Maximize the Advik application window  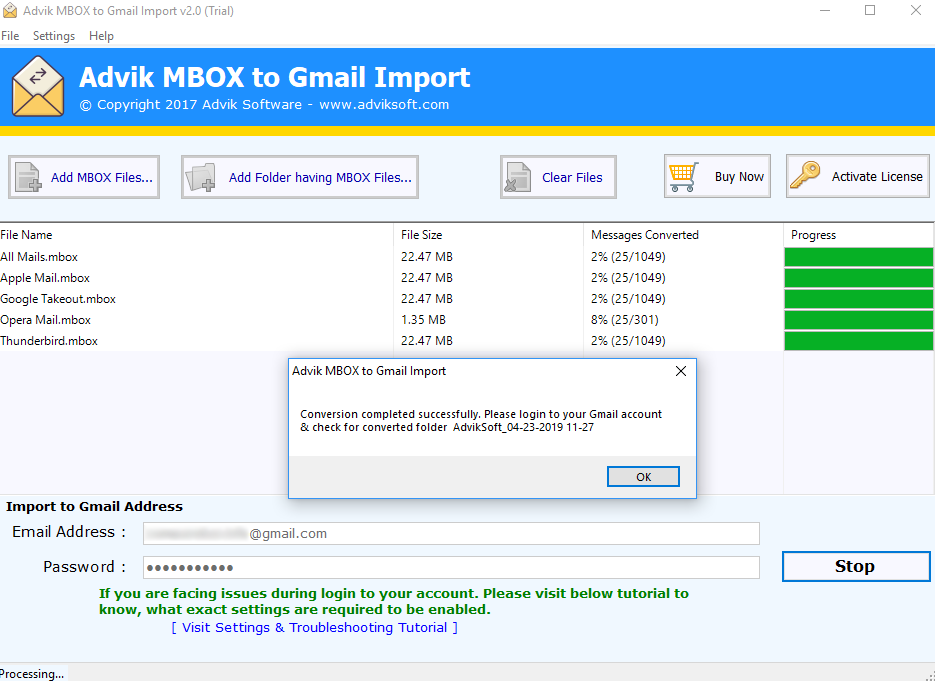coord(870,11)
